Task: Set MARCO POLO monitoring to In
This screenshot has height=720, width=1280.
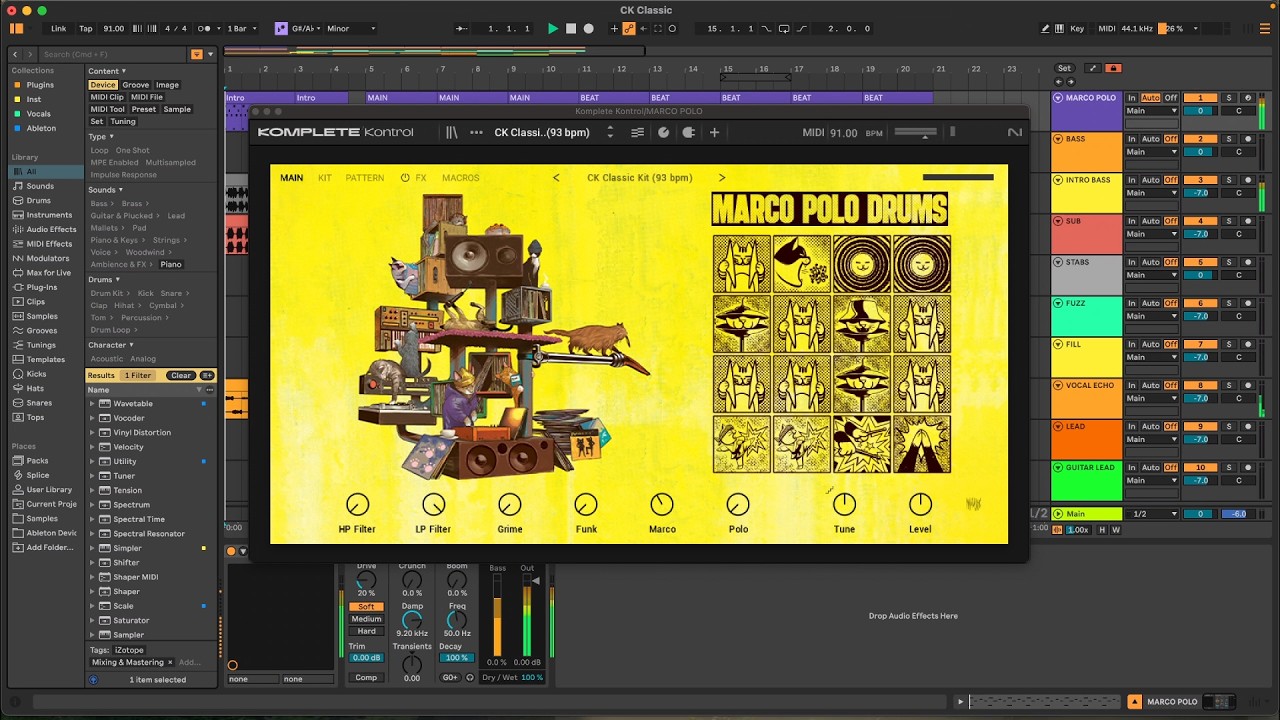Action: [1132, 98]
